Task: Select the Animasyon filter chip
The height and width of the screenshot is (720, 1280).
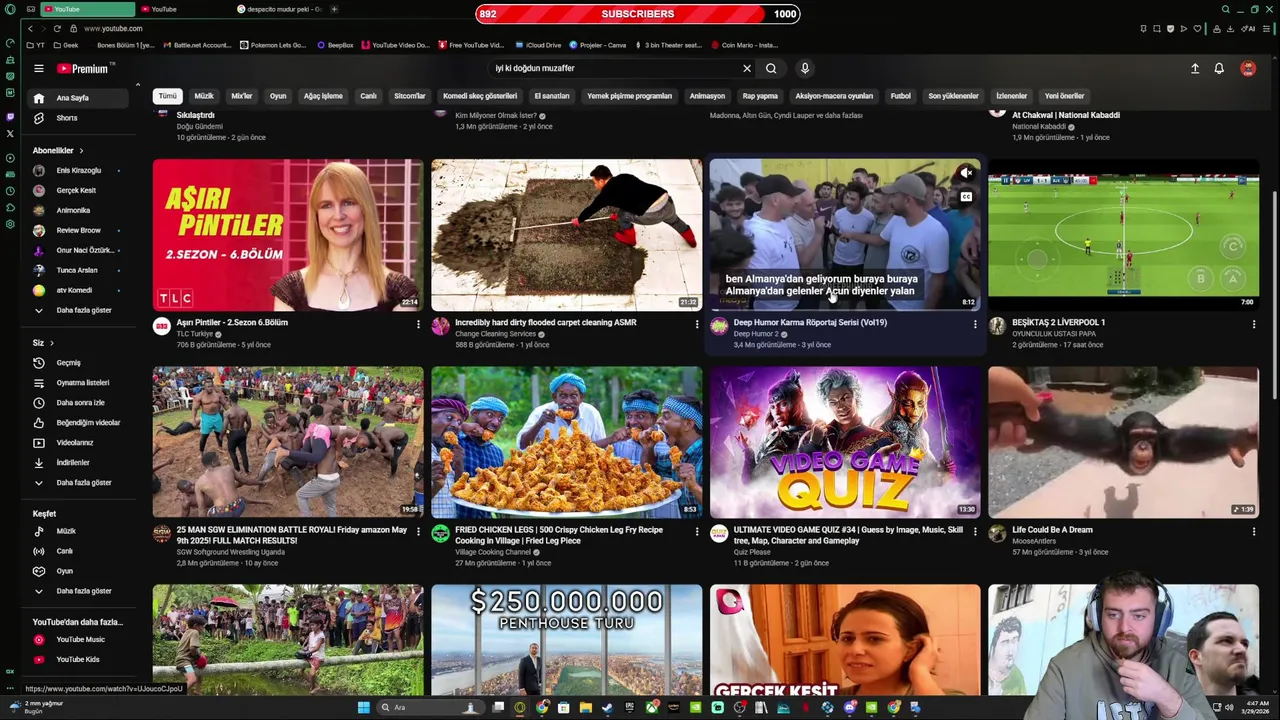Action: pyautogui.click(x=707, y=96)
